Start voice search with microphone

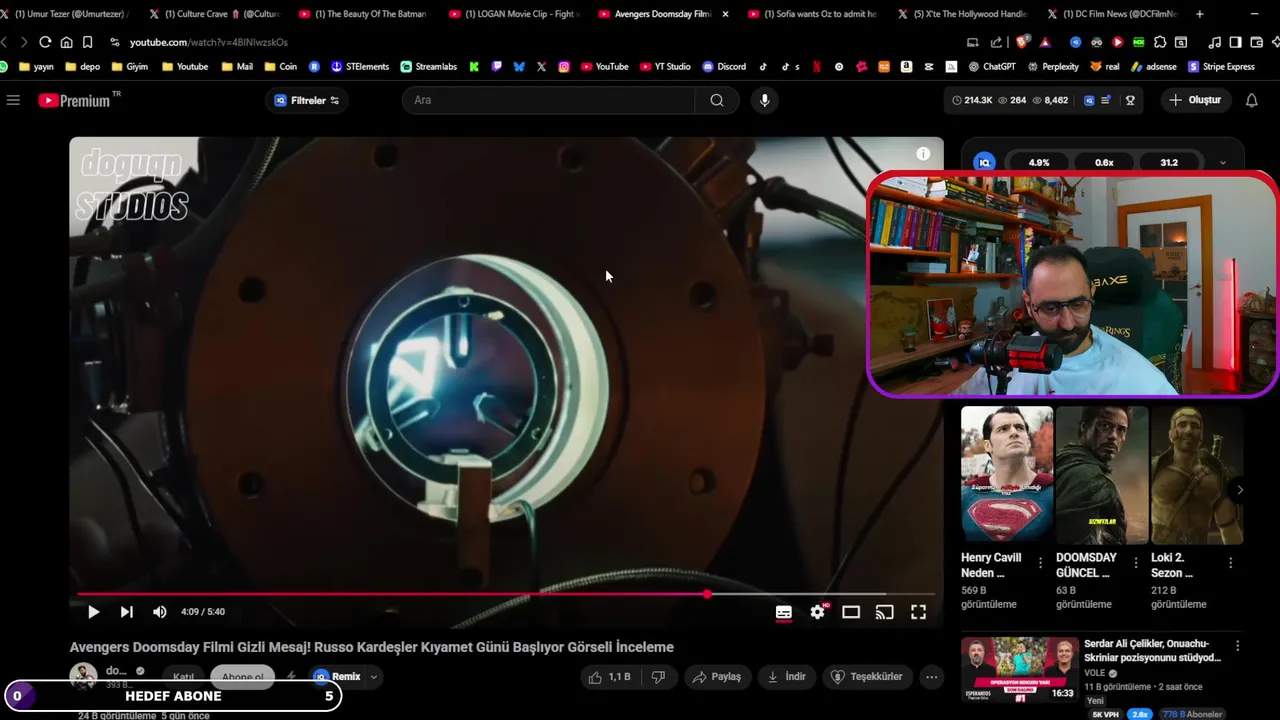(765, 100)
